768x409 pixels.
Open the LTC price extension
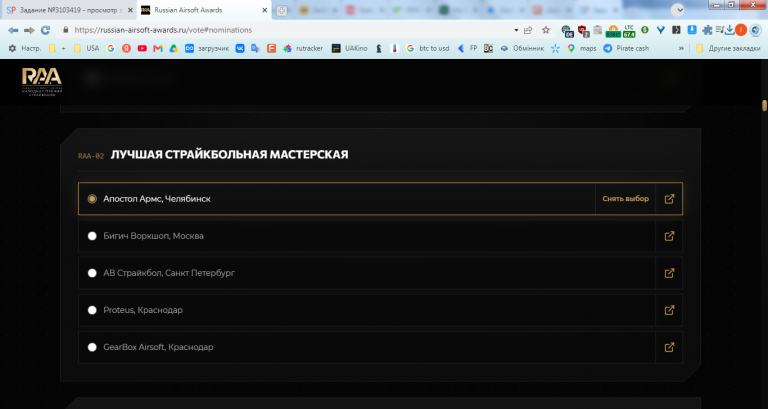click(629, 31)
